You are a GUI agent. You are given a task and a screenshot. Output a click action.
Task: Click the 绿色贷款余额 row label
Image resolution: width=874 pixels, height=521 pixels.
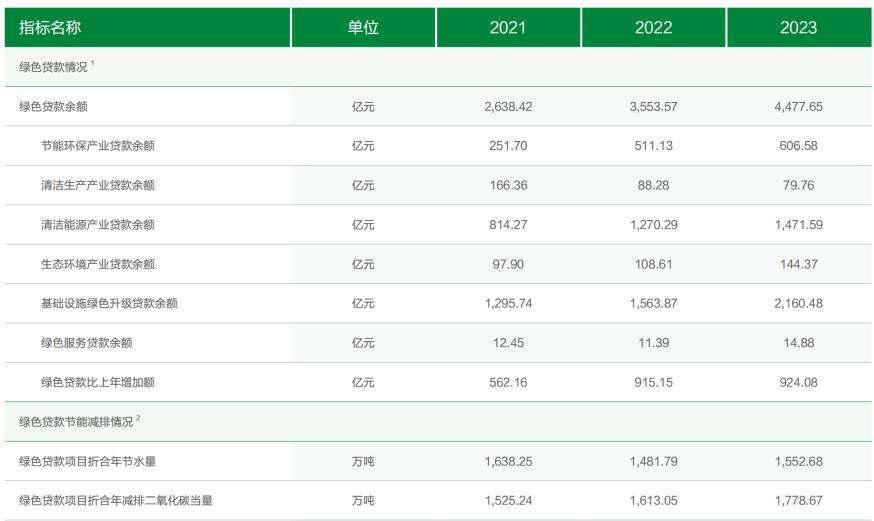tap(54, 106)
